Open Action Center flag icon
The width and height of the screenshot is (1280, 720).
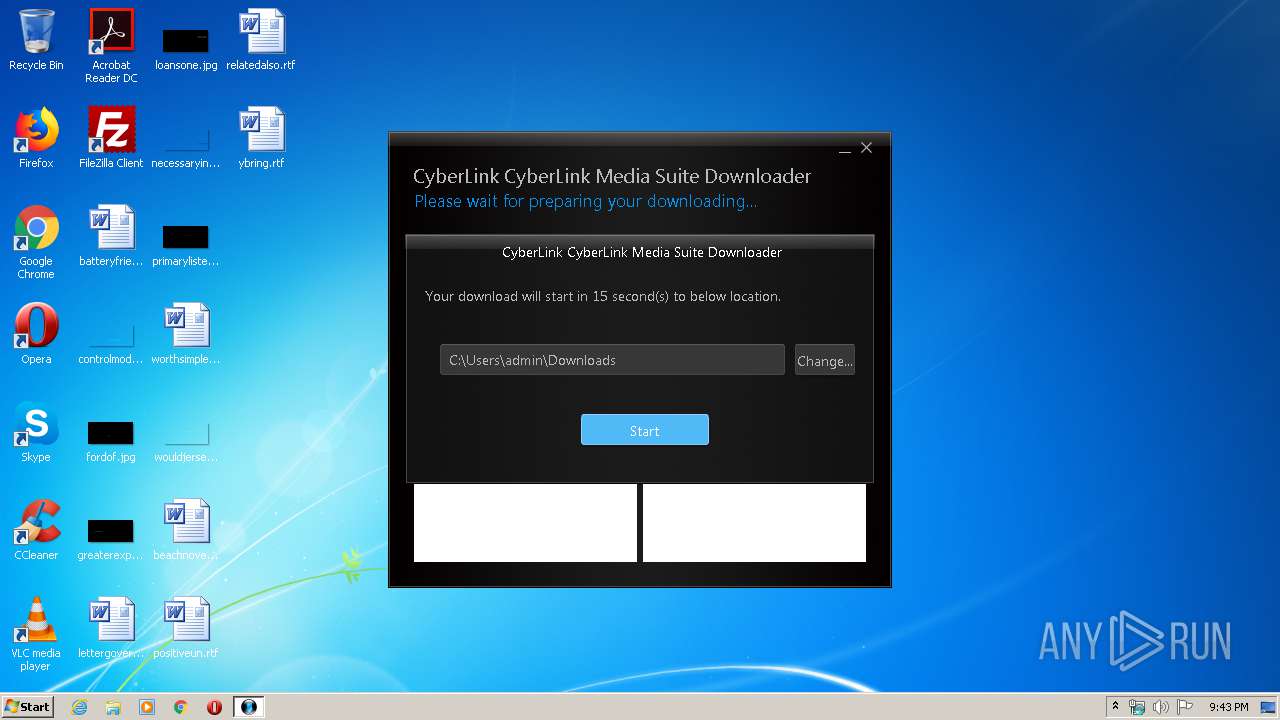pos(1185,707)
